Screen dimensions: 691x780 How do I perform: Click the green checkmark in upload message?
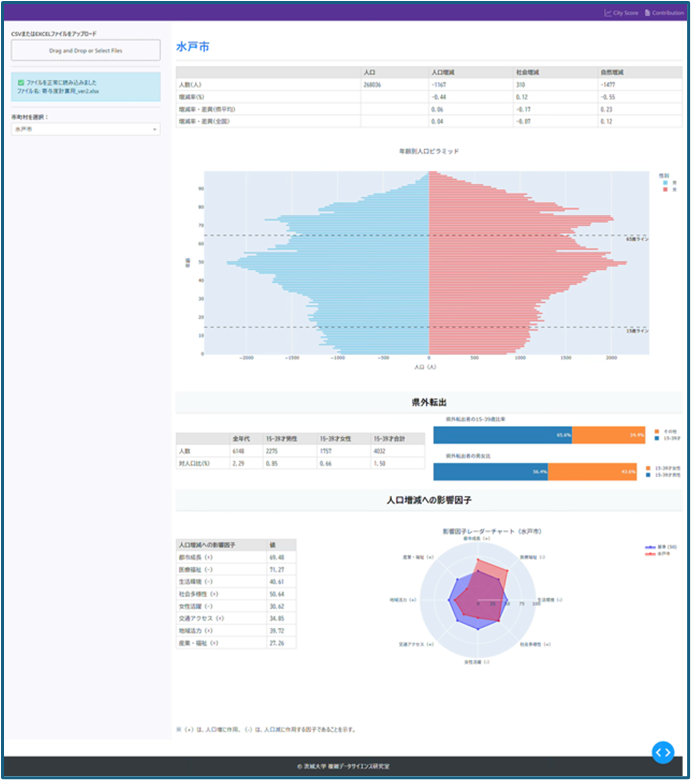point(21,82)
